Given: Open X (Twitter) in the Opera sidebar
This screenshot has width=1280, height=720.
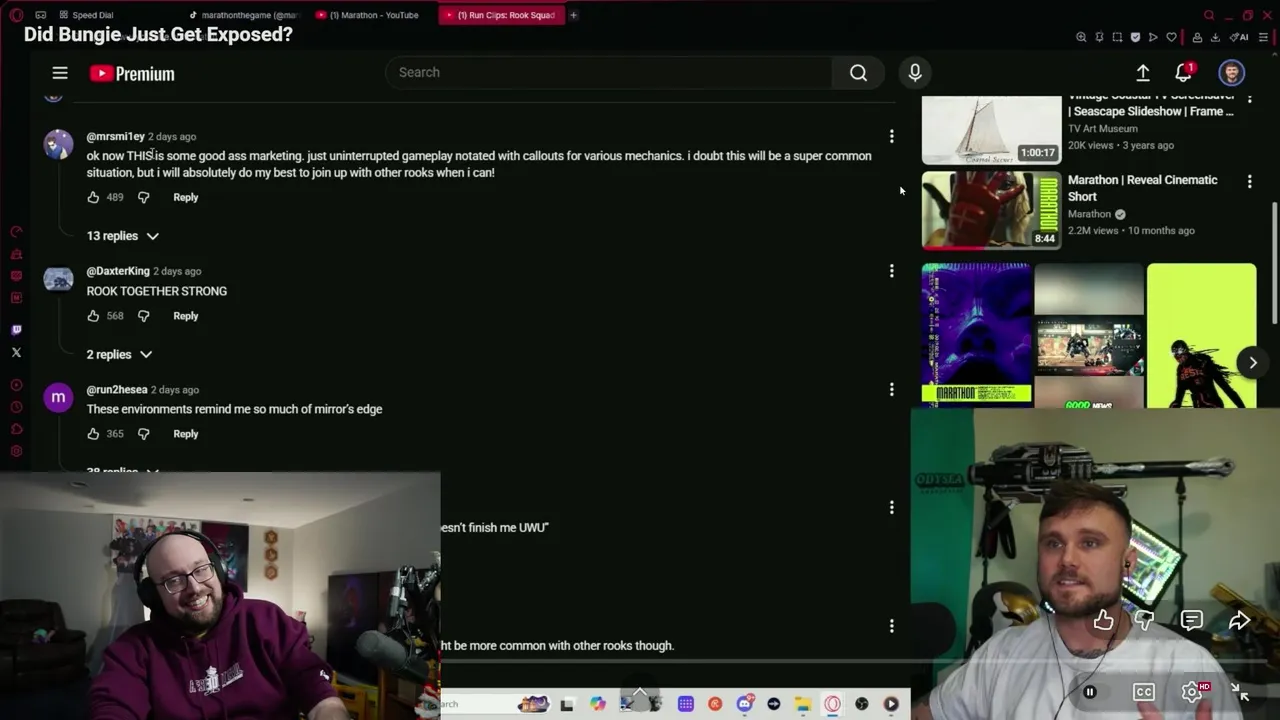Looking at the screenshot, I should [x=16, y=352].
